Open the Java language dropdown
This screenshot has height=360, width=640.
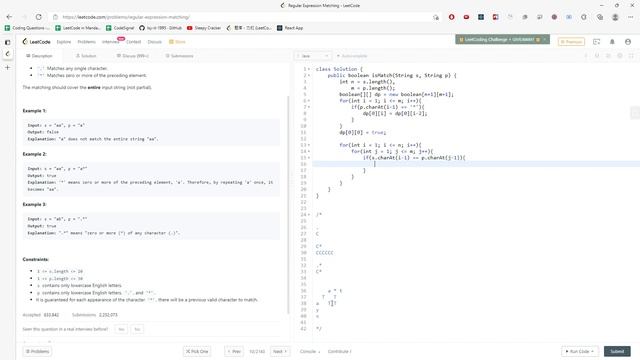[313, 56]
